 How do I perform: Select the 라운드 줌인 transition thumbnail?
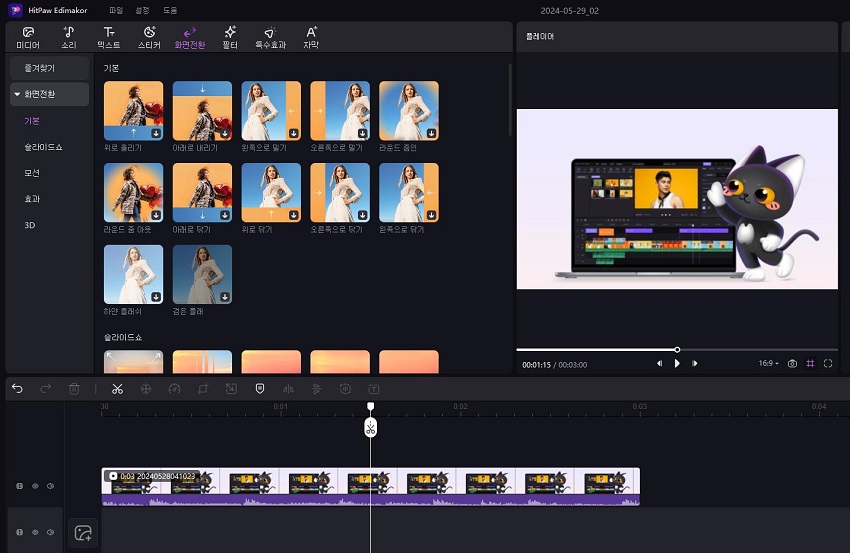pyautogui.click(x=409, y=111)
